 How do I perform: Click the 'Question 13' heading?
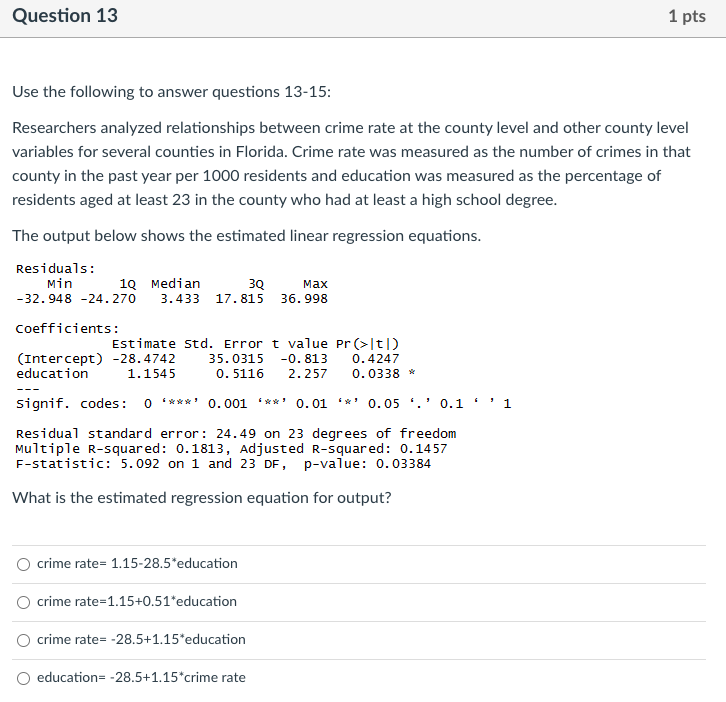click(65, 16)
